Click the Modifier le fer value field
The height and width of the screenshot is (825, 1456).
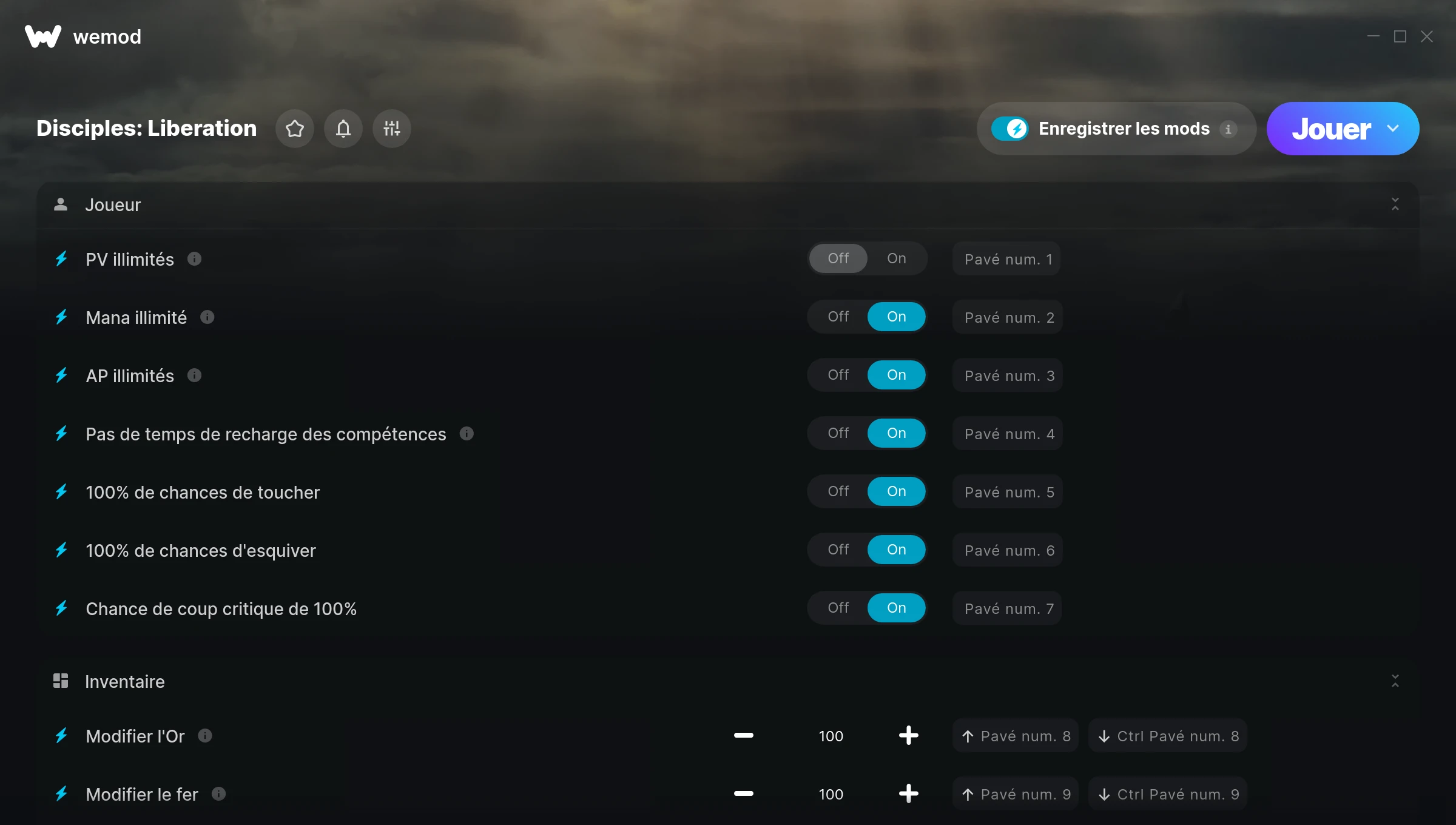[831, 794]
